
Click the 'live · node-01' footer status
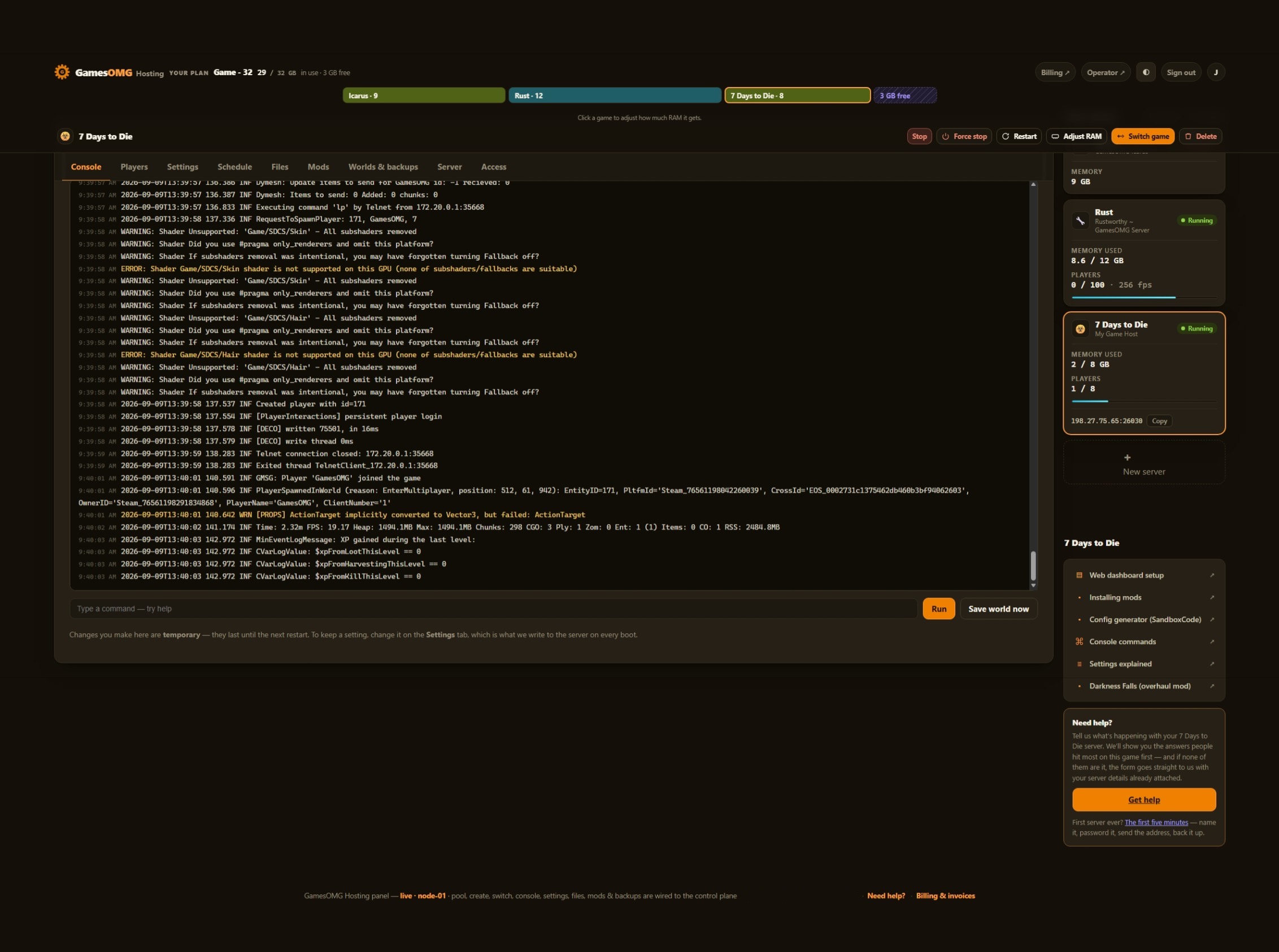[x=423, y=896]
